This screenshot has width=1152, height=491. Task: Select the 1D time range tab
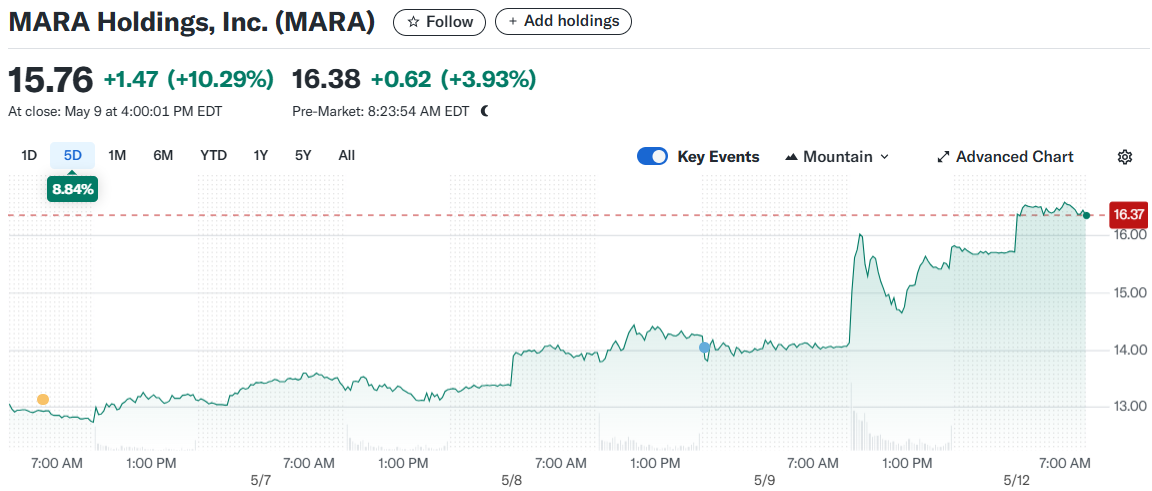(x=29, y=156)
